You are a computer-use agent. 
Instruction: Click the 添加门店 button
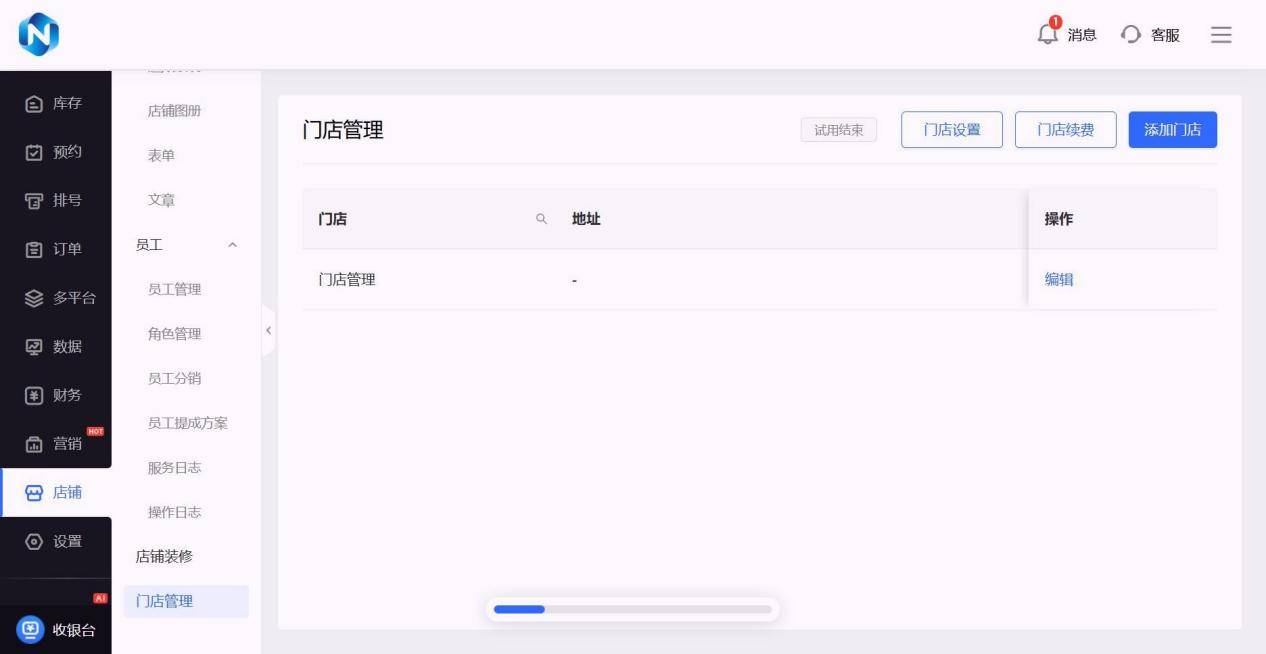(x=1172, y=130)
